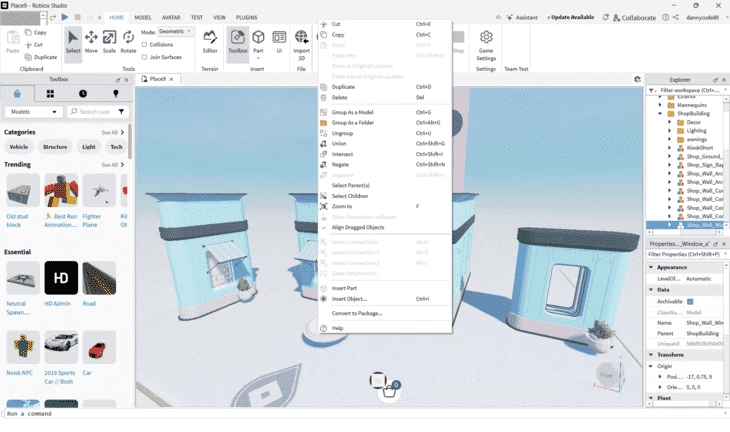The width and height of the screenshot is (730, 432).
Task: Toggle the Archivable property checkbox
Action: point(690,302)
